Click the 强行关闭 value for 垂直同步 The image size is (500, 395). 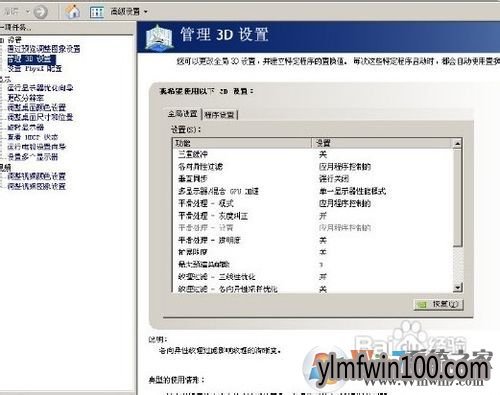[x=334, y=179]
